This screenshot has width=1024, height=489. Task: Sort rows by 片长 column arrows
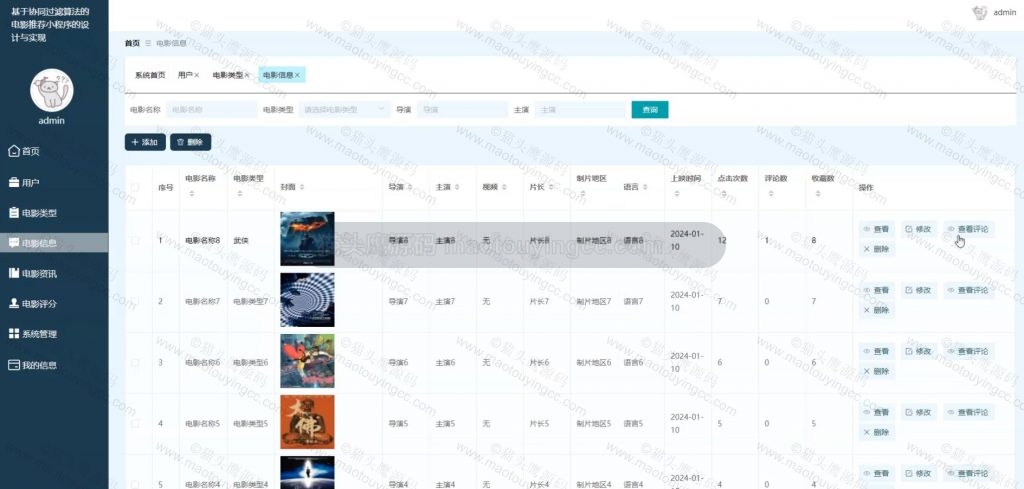point(551,187)
